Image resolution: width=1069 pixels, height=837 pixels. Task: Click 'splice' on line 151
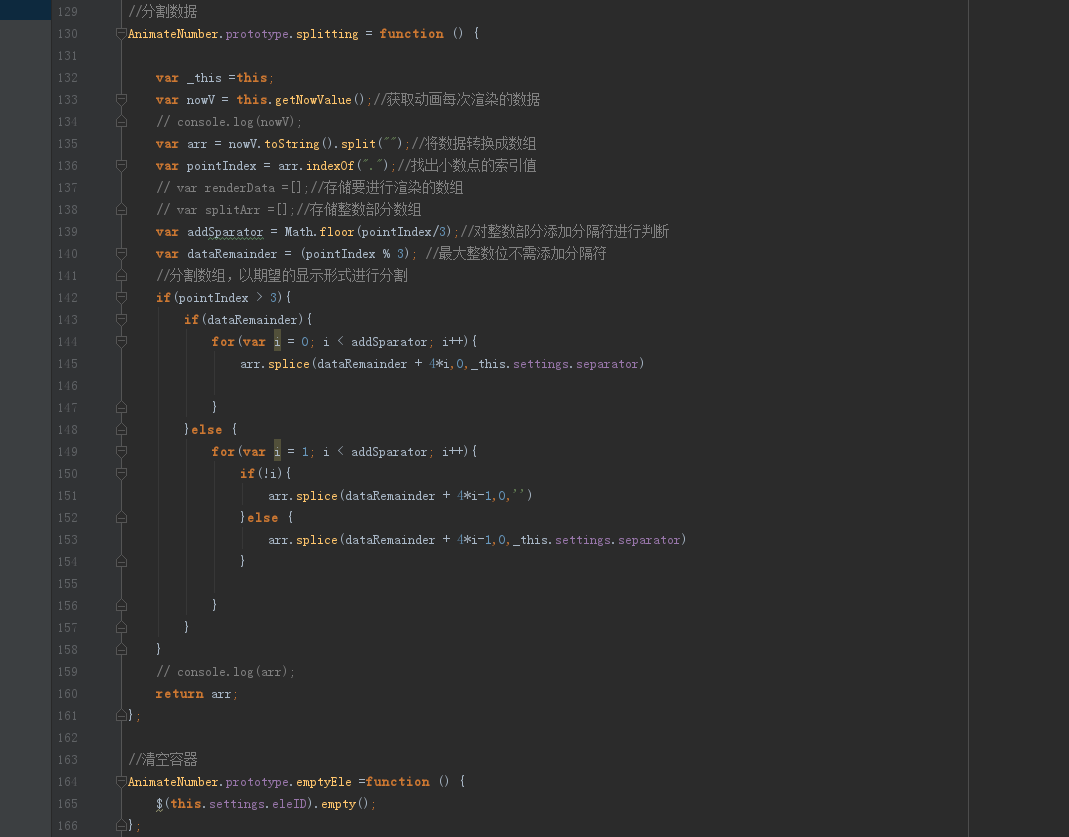316,496
